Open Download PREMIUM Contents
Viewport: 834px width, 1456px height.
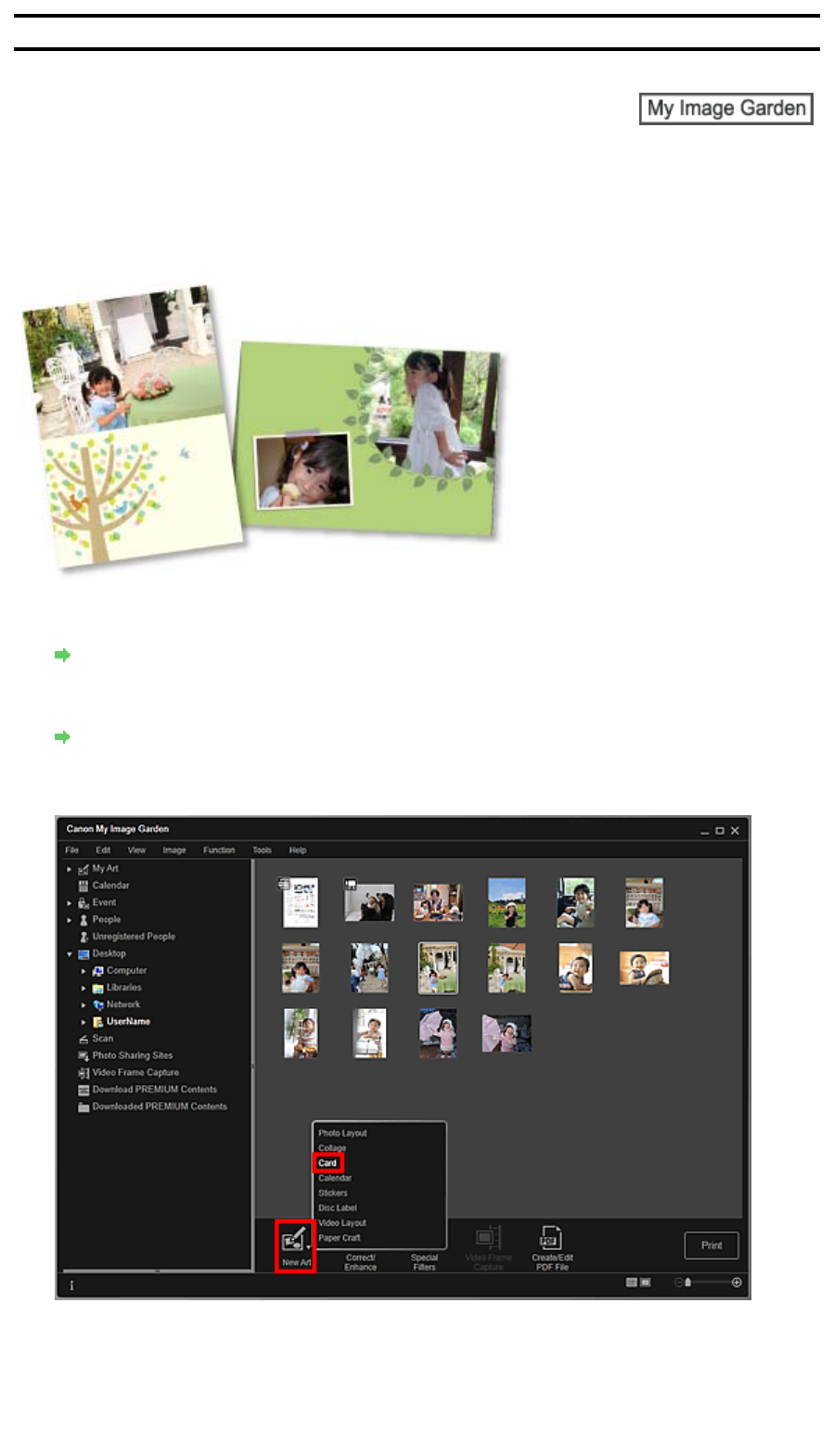(154, 1090)
